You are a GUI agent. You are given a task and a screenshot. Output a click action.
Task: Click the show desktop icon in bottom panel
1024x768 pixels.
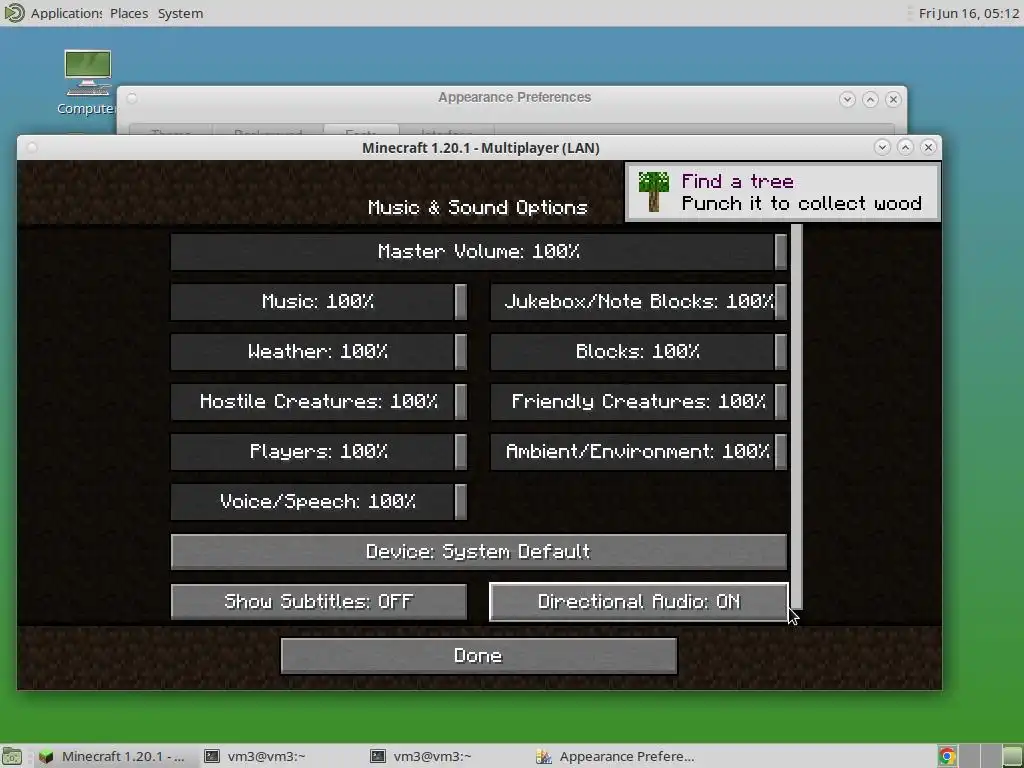click(12, 756)
